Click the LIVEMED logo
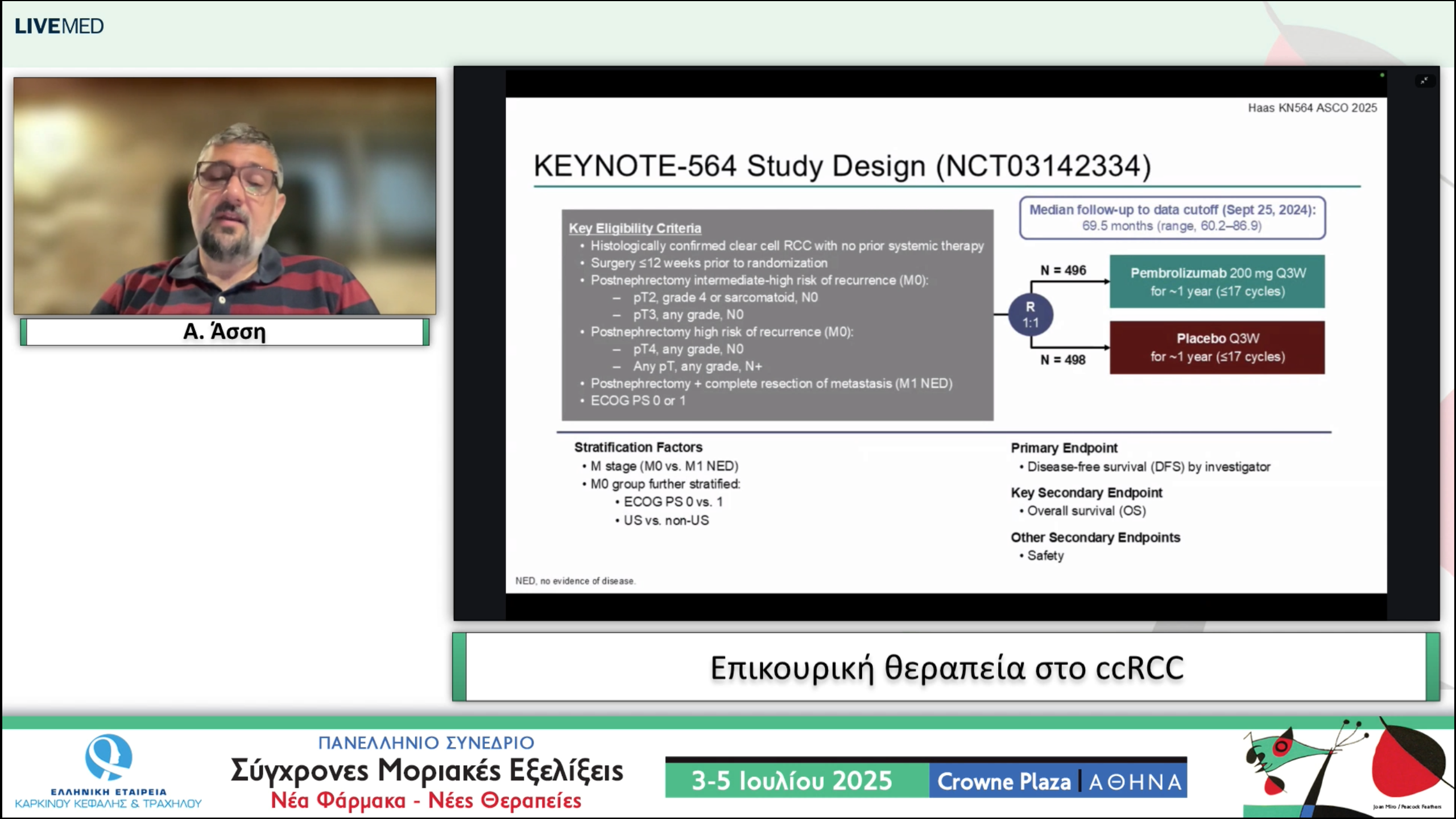This screenshot has height=819, width=1456. [59, 26]
